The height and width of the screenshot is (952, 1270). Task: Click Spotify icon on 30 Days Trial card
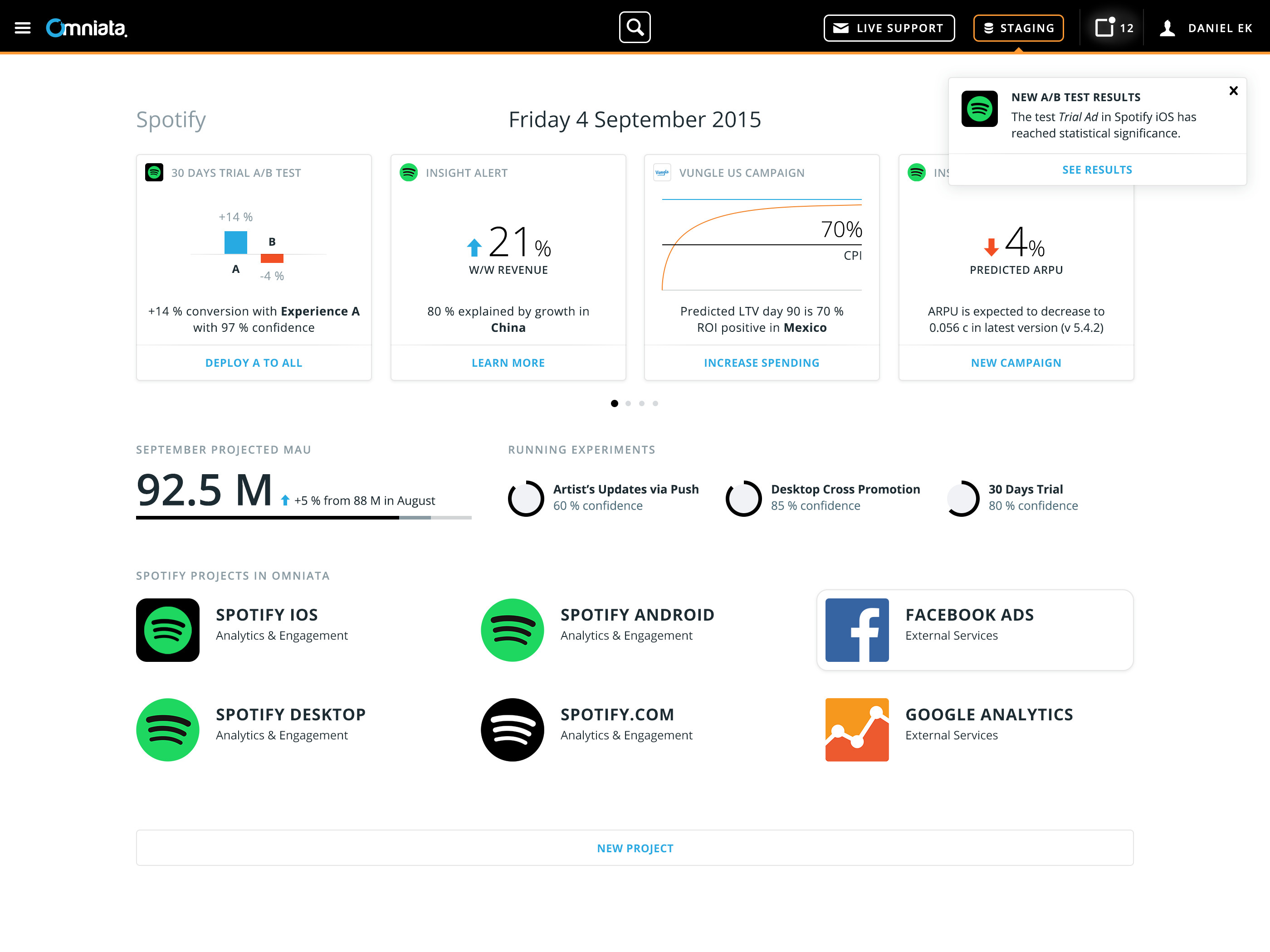154,172
